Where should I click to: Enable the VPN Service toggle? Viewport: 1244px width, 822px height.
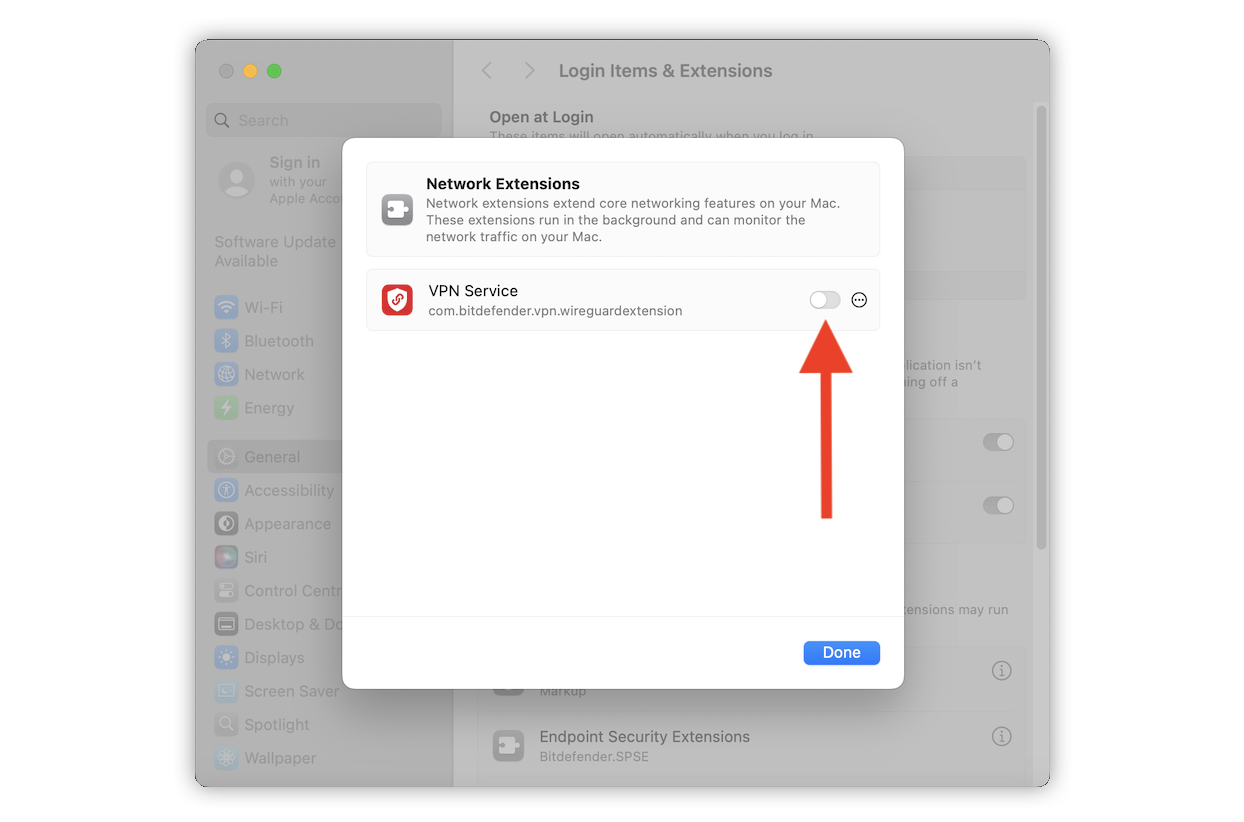[825, 300]
